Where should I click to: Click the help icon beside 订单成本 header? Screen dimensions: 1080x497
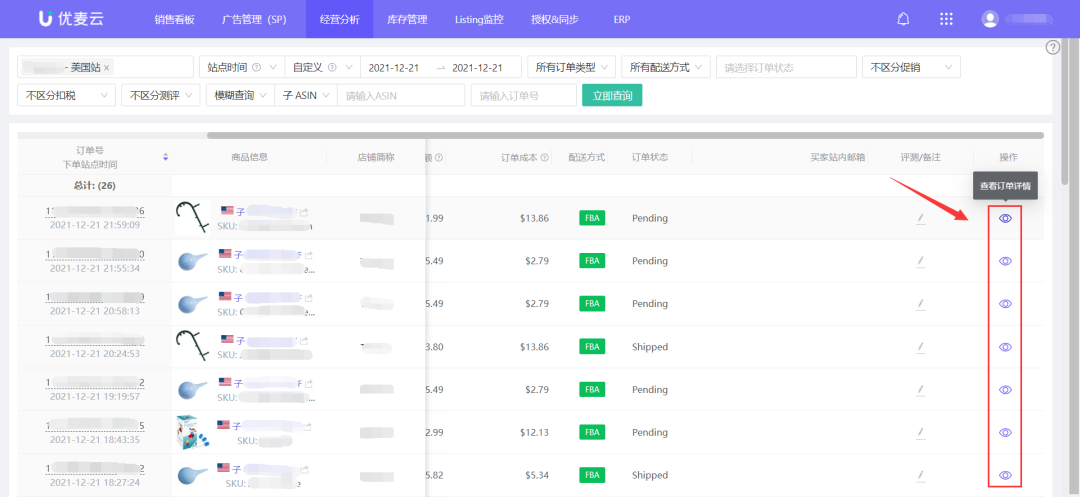click(x=545, y=158)
